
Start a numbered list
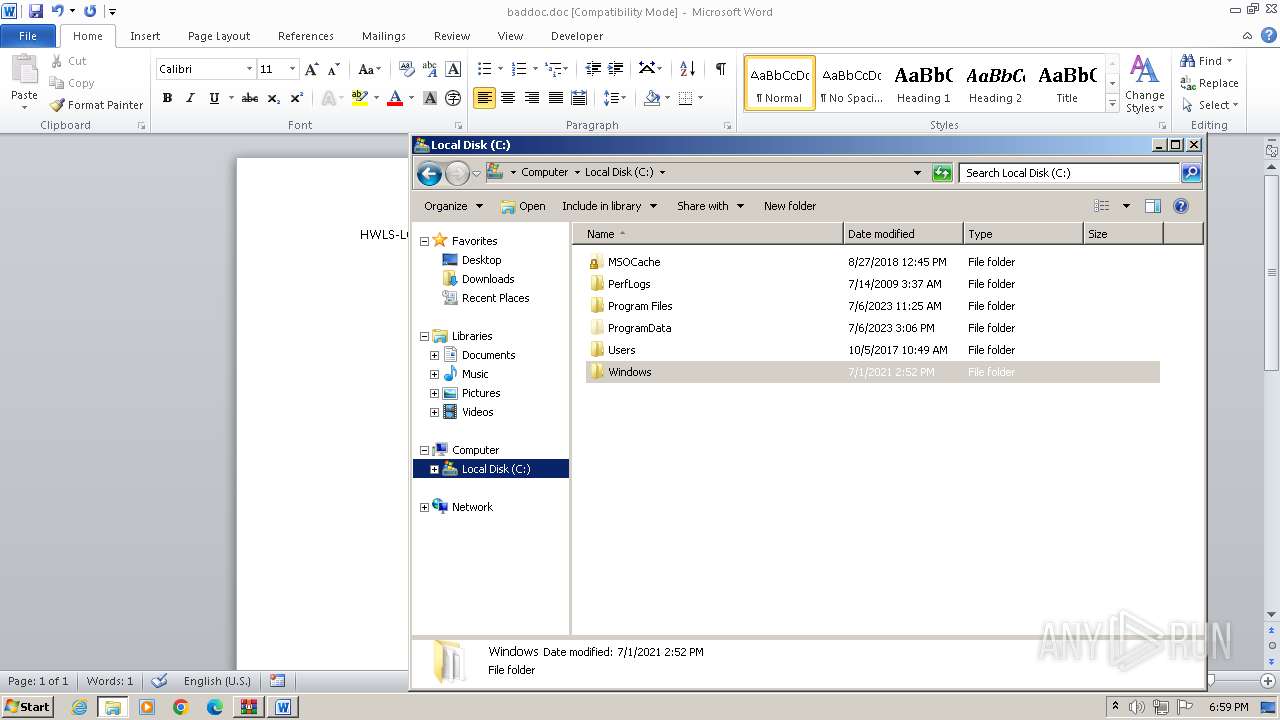tap(519, 69)
